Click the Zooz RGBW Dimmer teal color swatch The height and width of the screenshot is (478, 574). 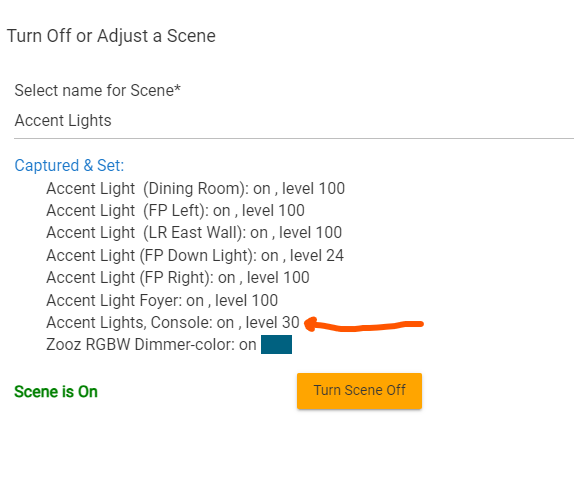(276, 344)
